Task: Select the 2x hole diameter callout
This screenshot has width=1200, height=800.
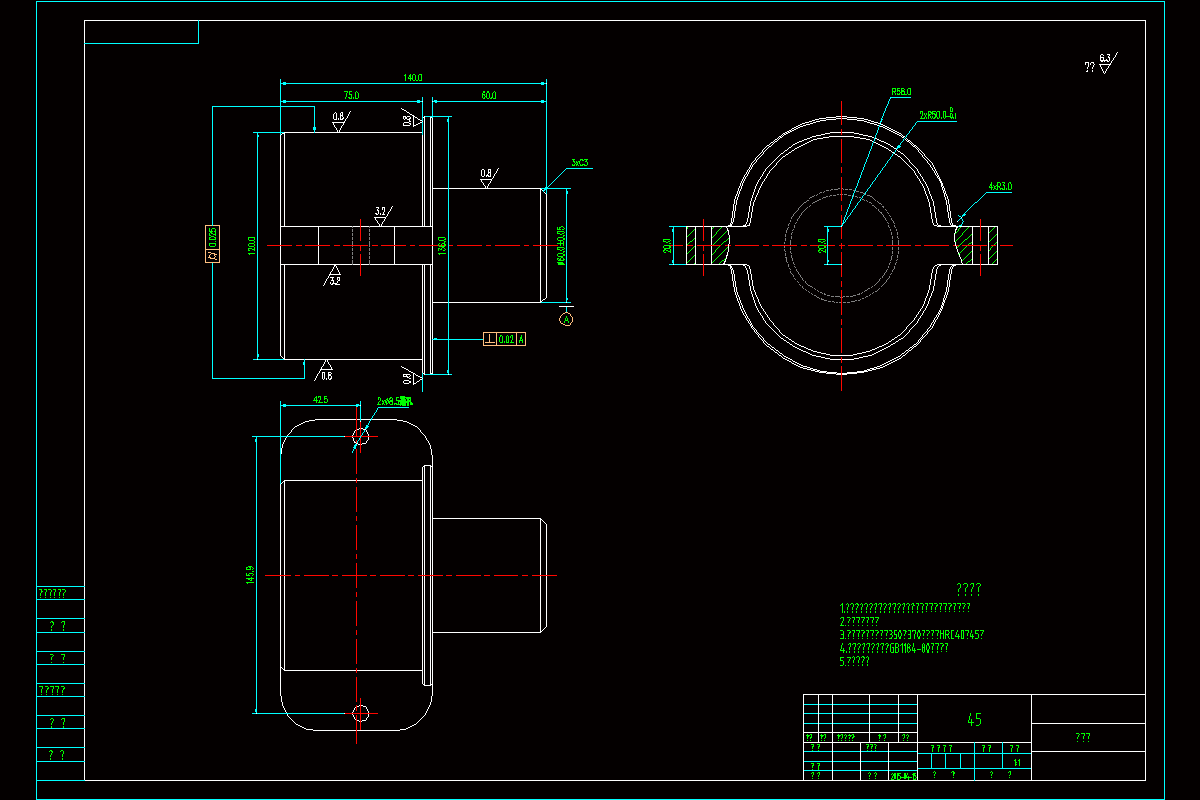Action: (x=394, y=400)
